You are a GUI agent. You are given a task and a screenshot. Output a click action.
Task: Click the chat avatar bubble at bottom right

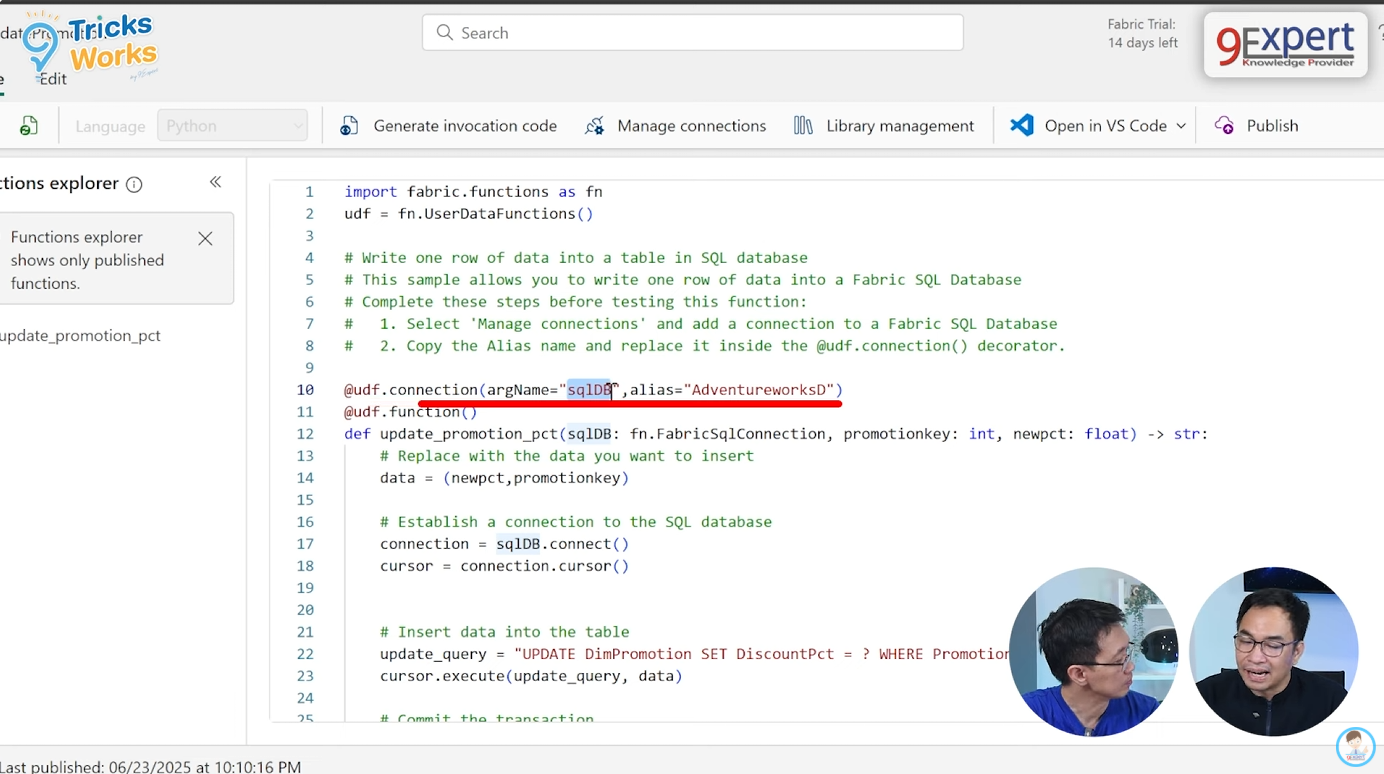(x=1355, y=746)
